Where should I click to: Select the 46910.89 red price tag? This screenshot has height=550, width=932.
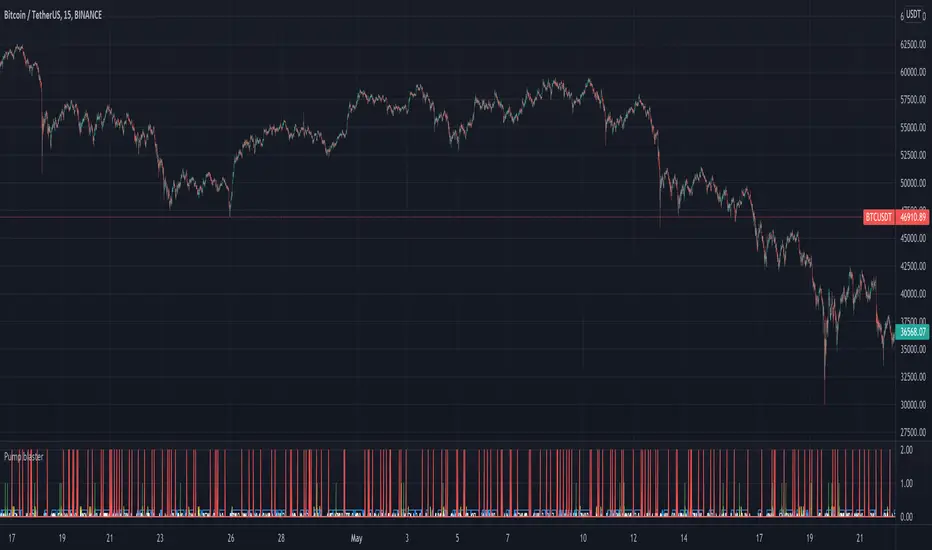pos(912,216)
